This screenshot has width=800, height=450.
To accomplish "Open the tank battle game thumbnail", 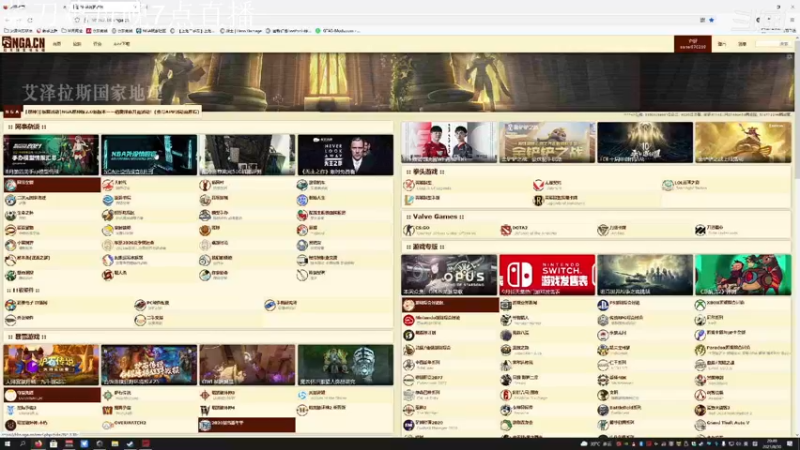I will [645, 275].
